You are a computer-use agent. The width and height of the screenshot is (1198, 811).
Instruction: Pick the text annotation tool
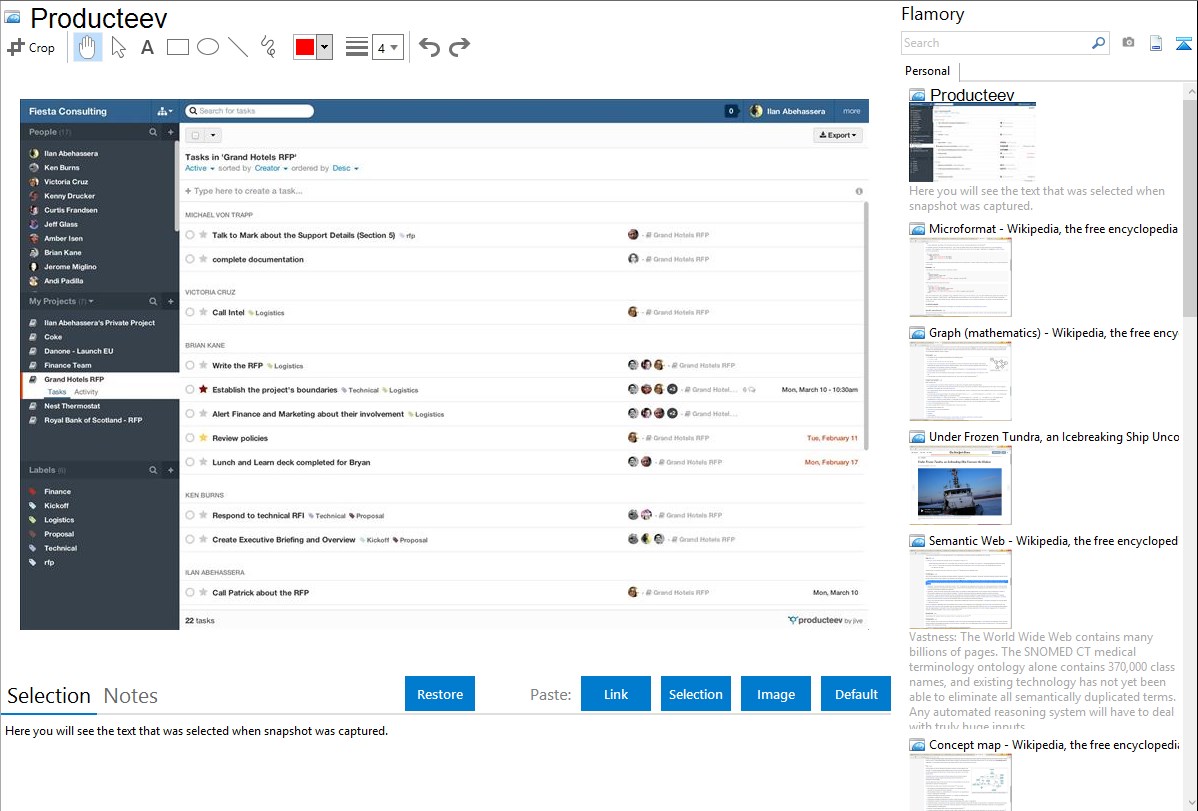click(x=147, y=47)
